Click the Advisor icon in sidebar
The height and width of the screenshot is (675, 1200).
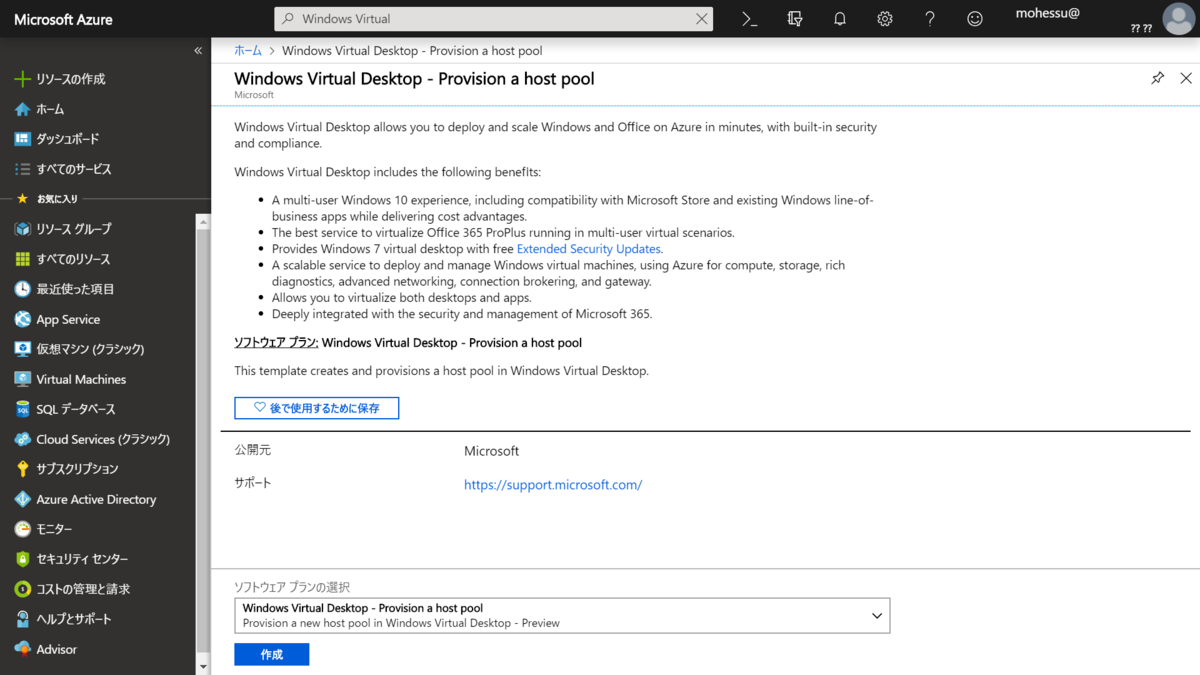coord(22,649)
